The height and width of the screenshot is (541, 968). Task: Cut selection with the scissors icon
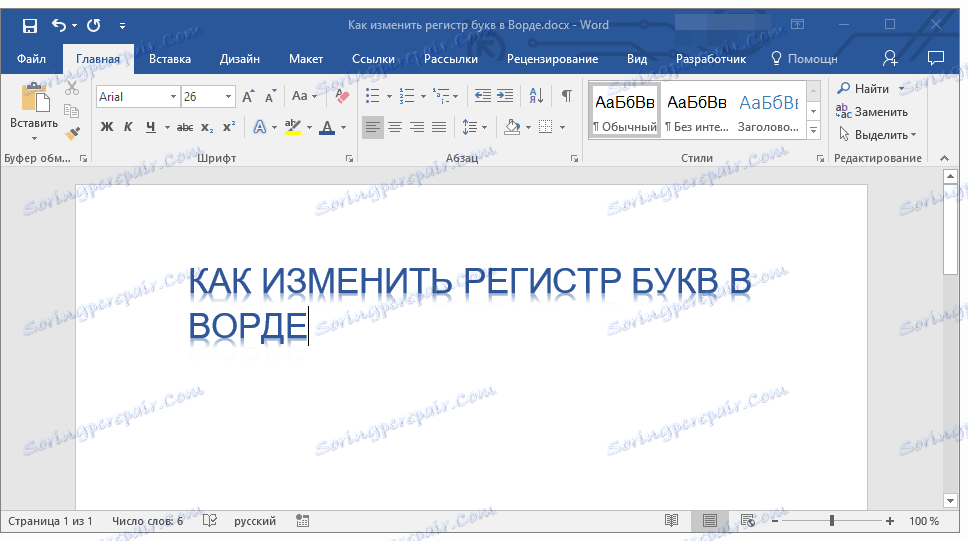[x=72, y=89]
